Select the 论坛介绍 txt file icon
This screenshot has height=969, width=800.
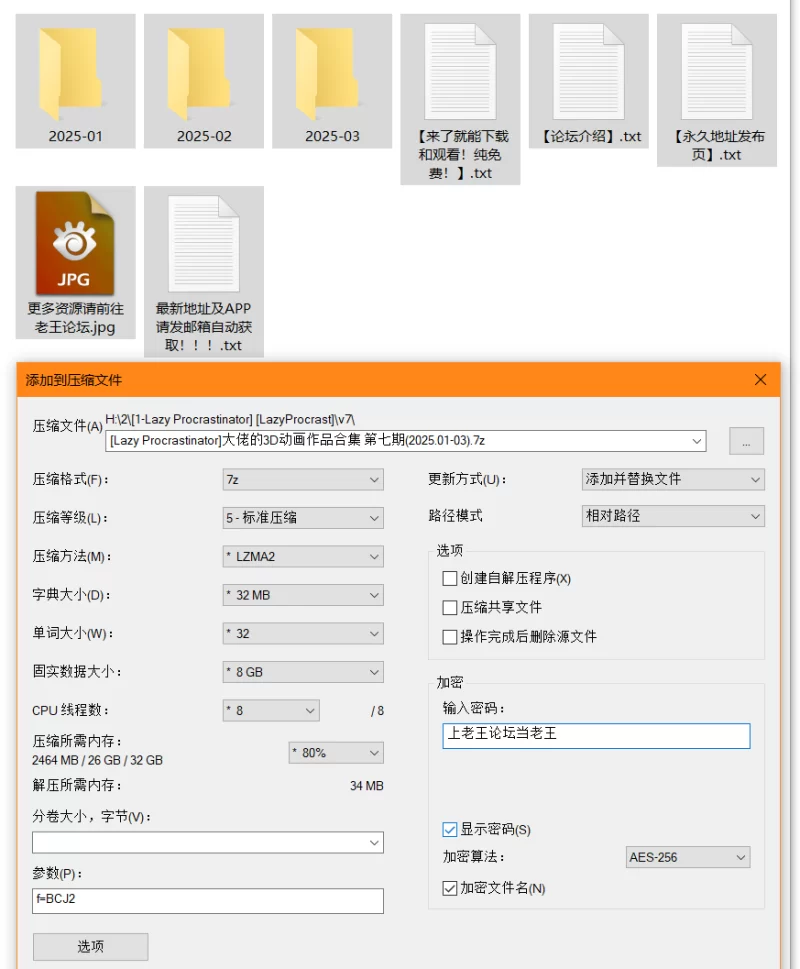(589, 72)
